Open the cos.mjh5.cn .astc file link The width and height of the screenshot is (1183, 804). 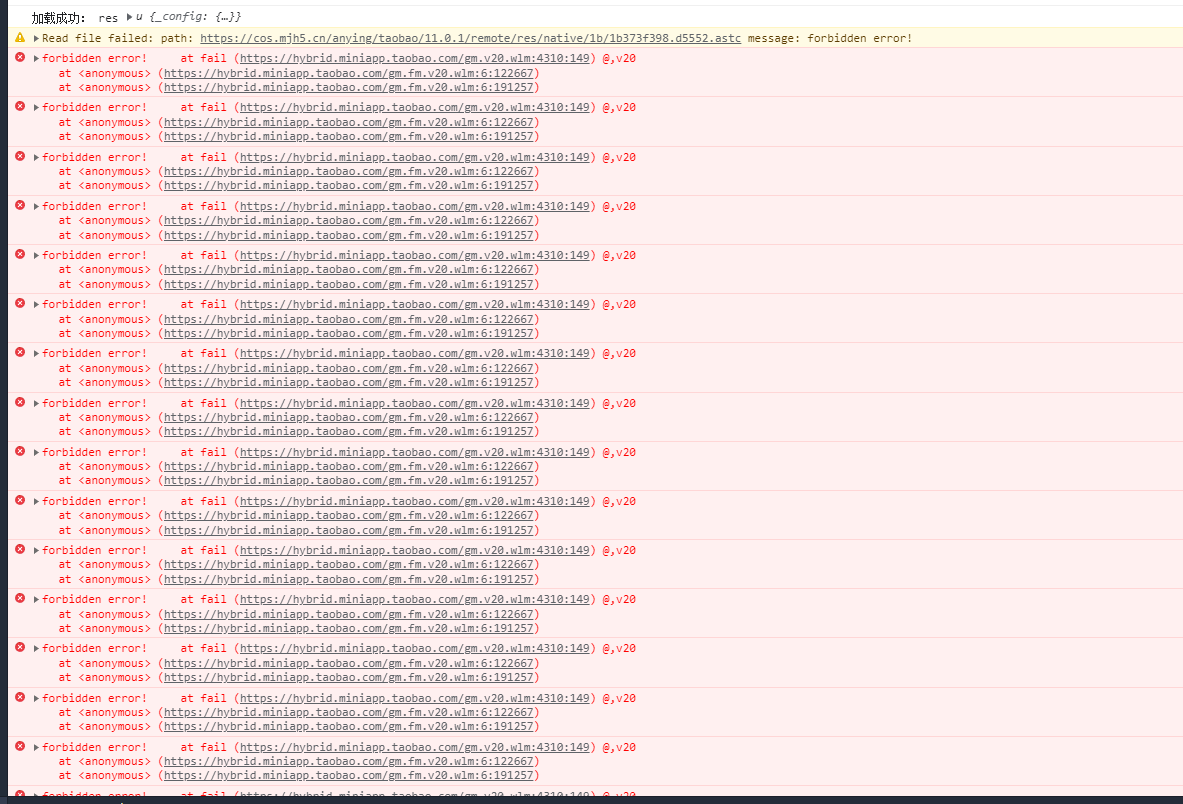(x=470, y=38)
